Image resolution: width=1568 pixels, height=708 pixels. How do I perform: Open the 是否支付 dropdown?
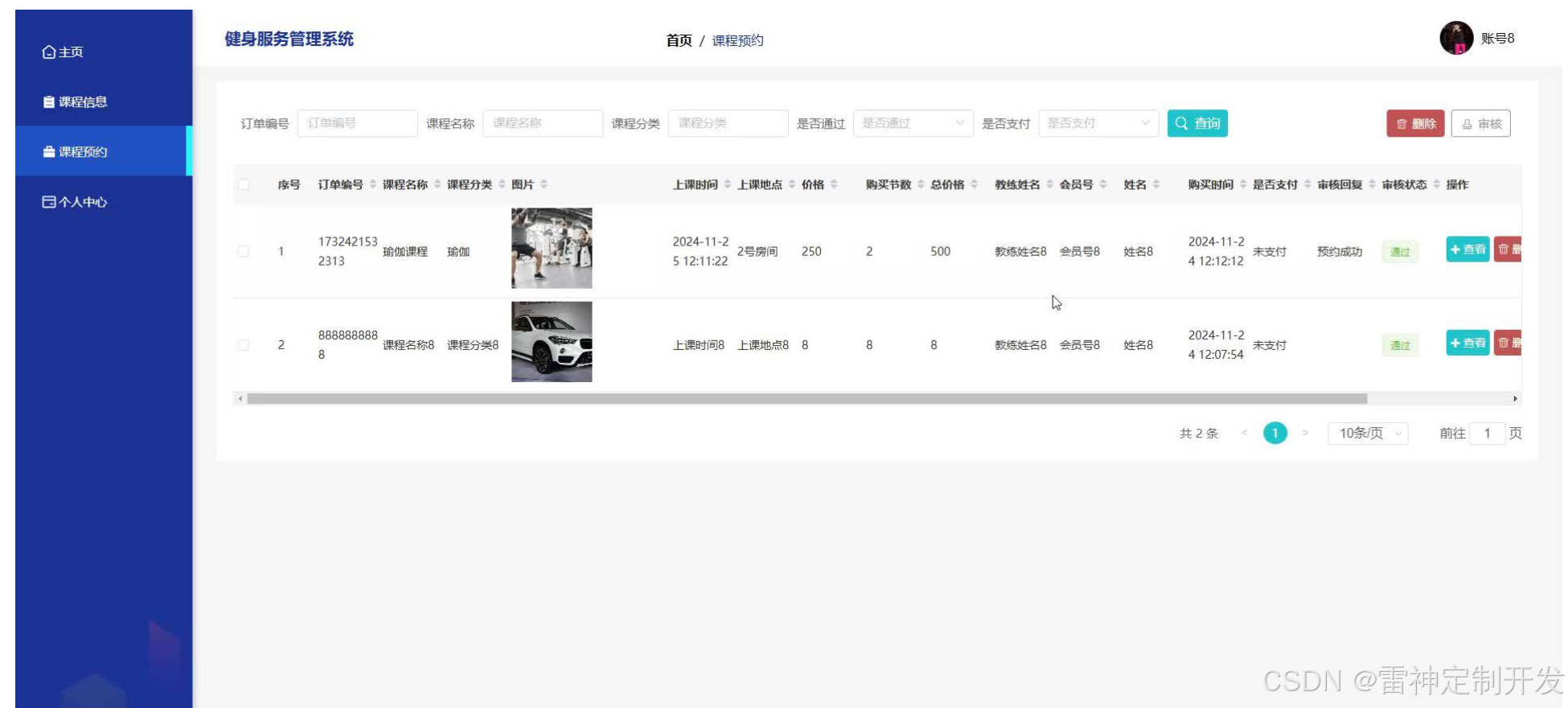click(1098, 123)
